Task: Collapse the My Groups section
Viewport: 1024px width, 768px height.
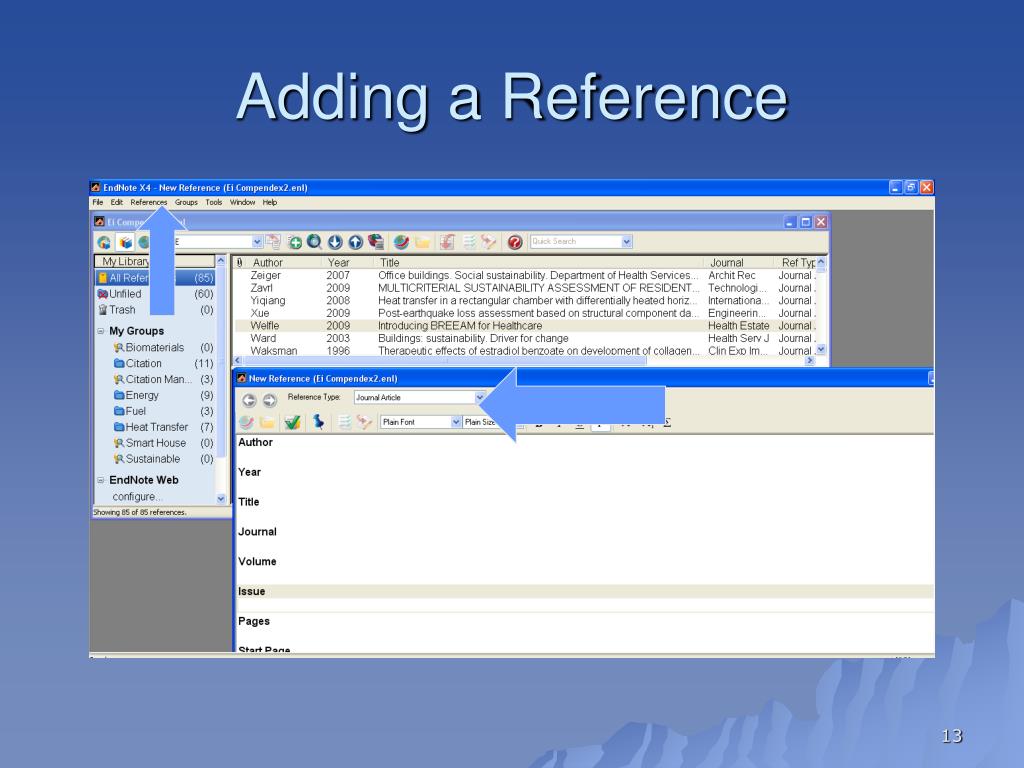Action: tap(101, 331)
